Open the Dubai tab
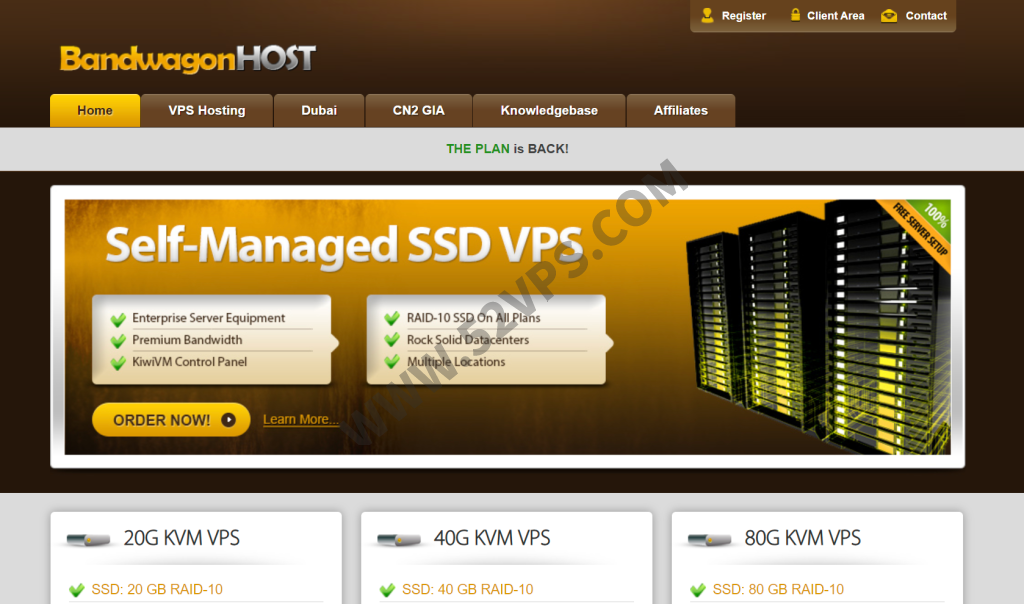 tap(319, 110)
